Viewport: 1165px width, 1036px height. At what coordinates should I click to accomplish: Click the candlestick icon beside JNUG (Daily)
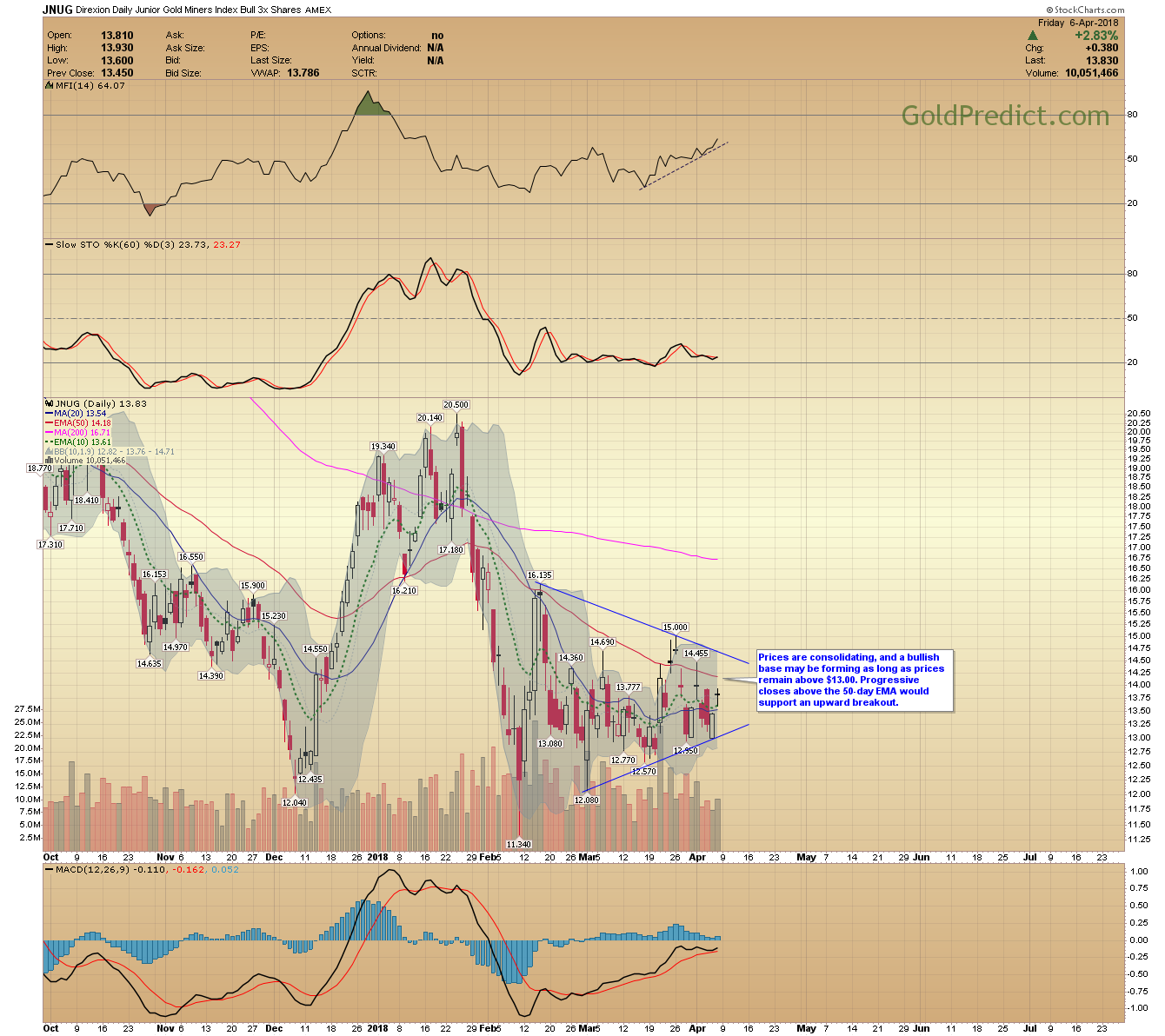coord(49,404)
